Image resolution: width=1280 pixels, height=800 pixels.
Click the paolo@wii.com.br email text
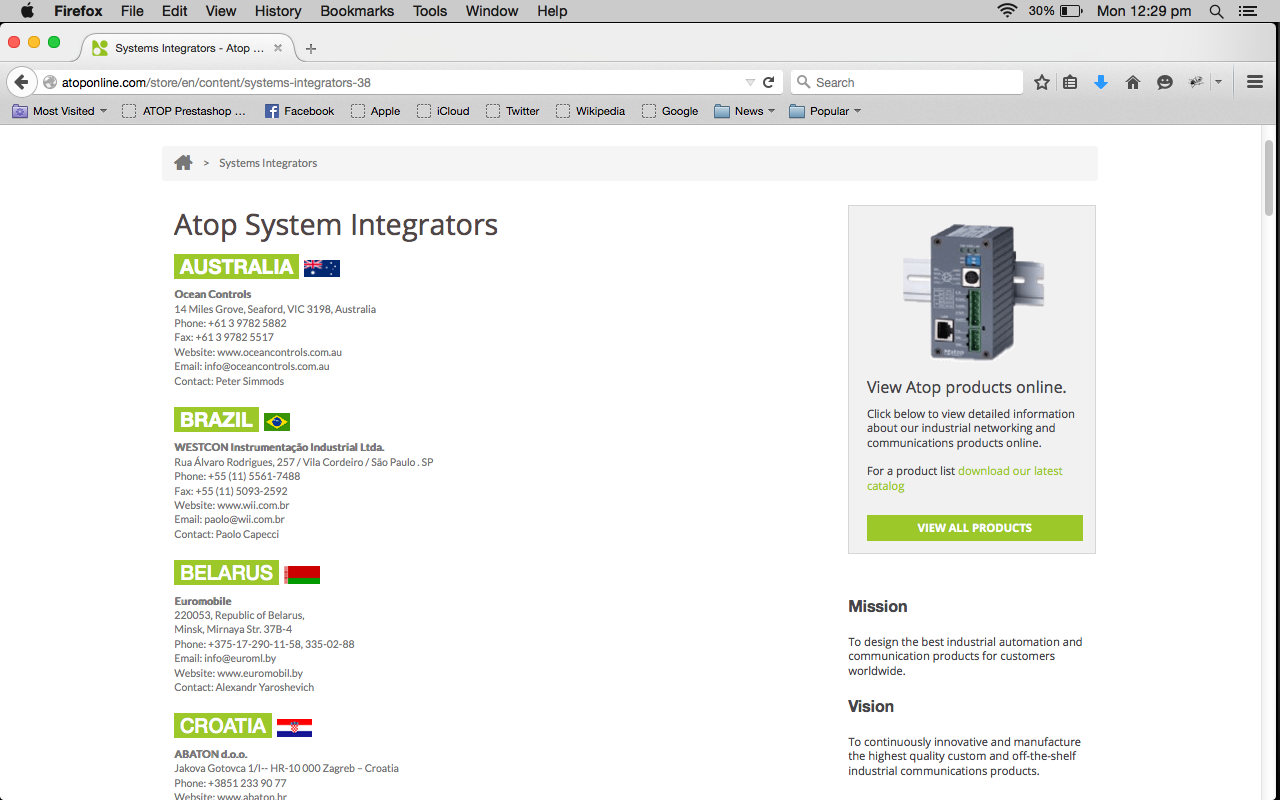[x=244, y=519]
